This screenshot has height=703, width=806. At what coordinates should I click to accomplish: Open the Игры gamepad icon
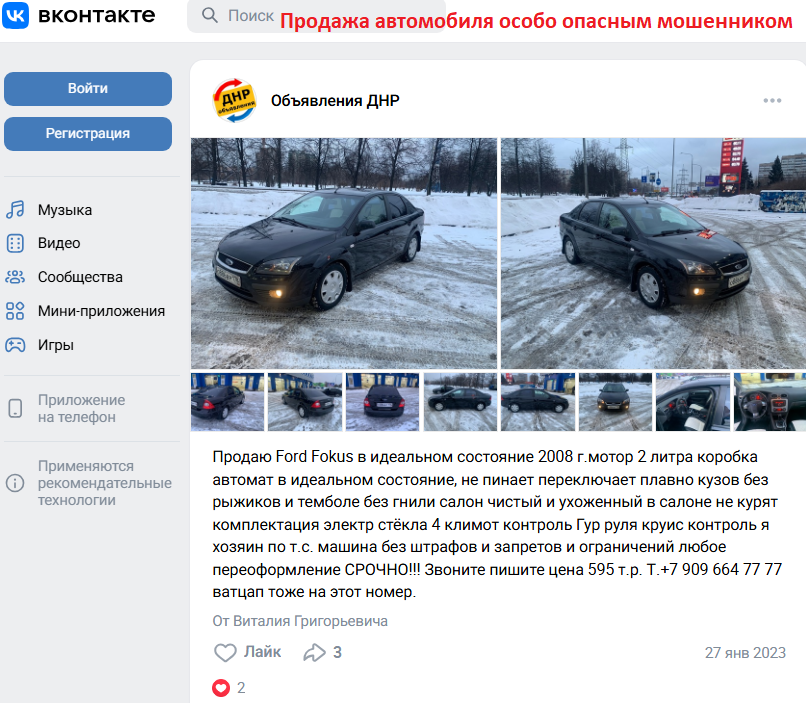click(x=15, y=345)
